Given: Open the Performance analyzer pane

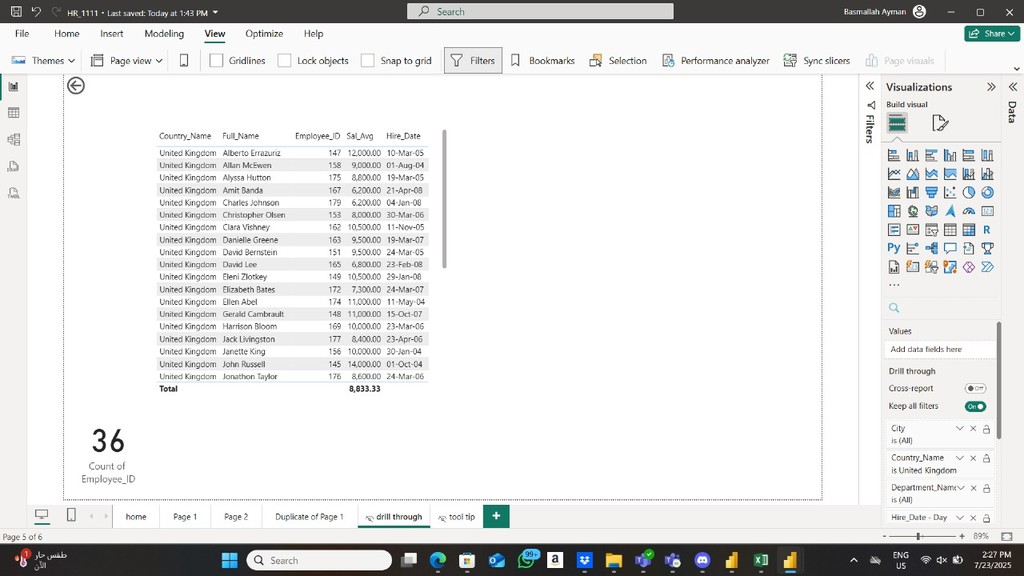Looking at the screenshot, I should pos(716,61).
